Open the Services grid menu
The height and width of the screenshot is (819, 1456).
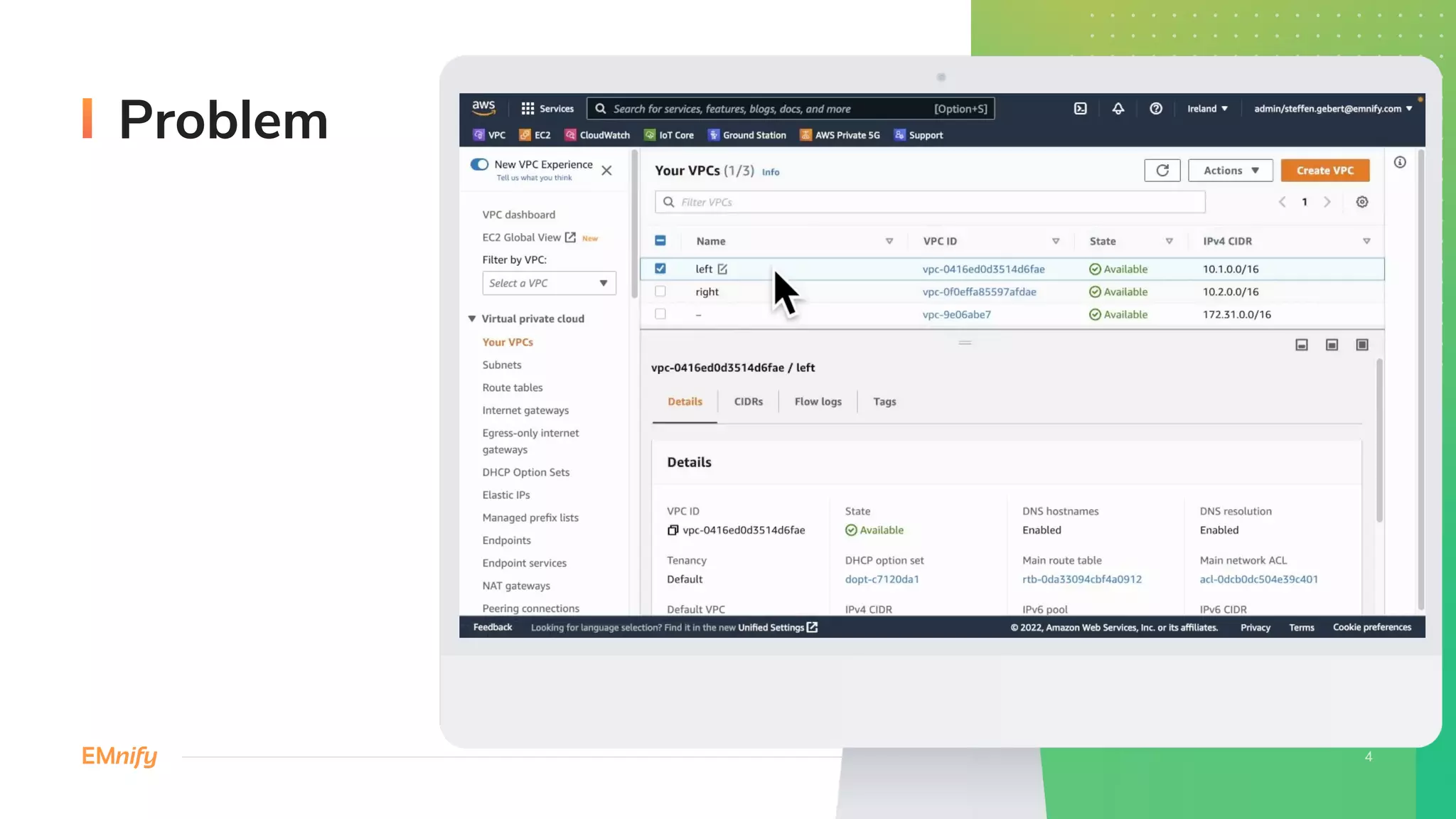pos(547,109)
